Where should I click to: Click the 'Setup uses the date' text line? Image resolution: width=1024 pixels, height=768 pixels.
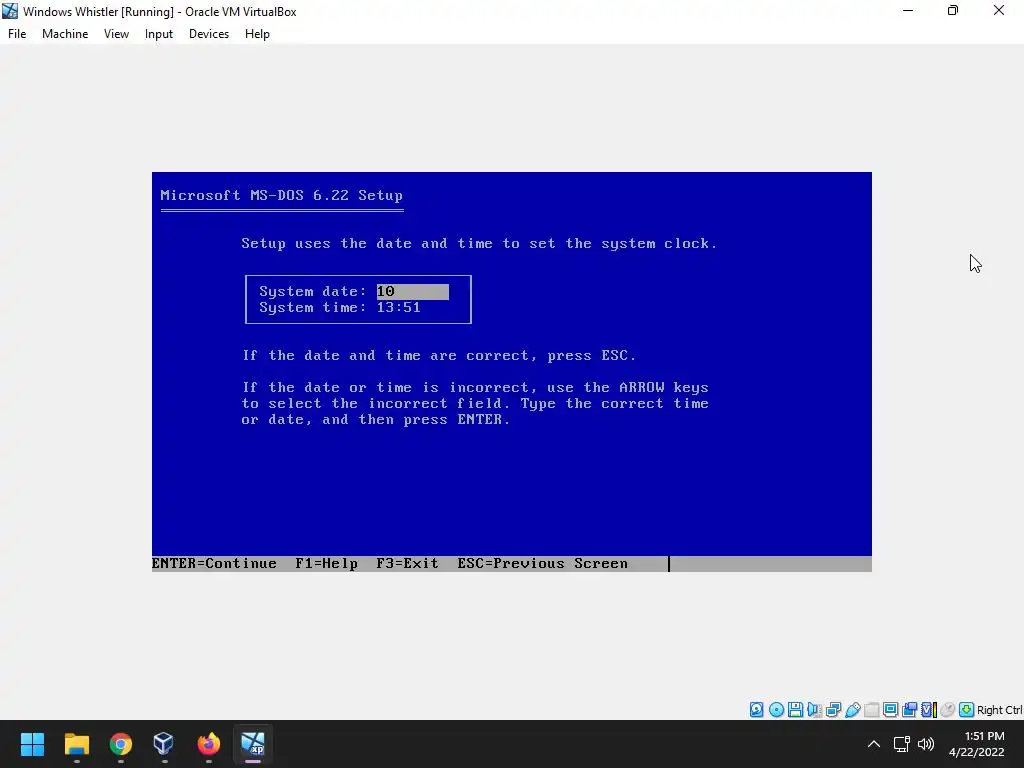479,244
